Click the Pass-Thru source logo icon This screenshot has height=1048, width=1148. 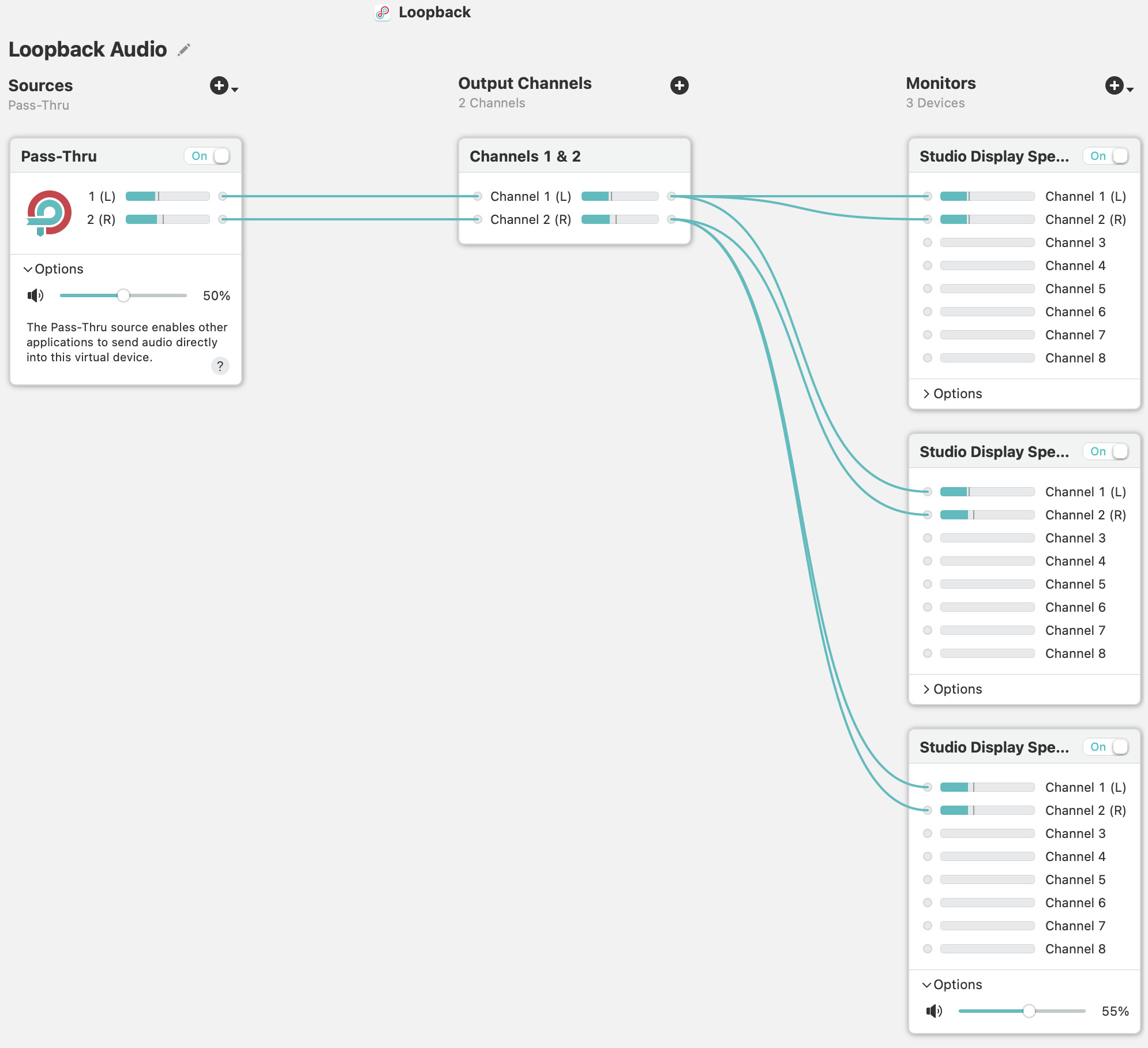click(x=49, y=212)
